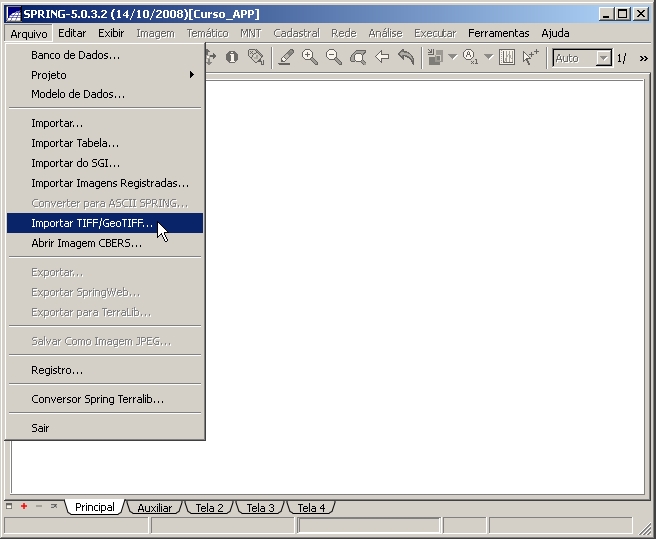Viewport: 656px width, 539px height.
Task: Switch to the Tela 2 tab
Action: 209,508
